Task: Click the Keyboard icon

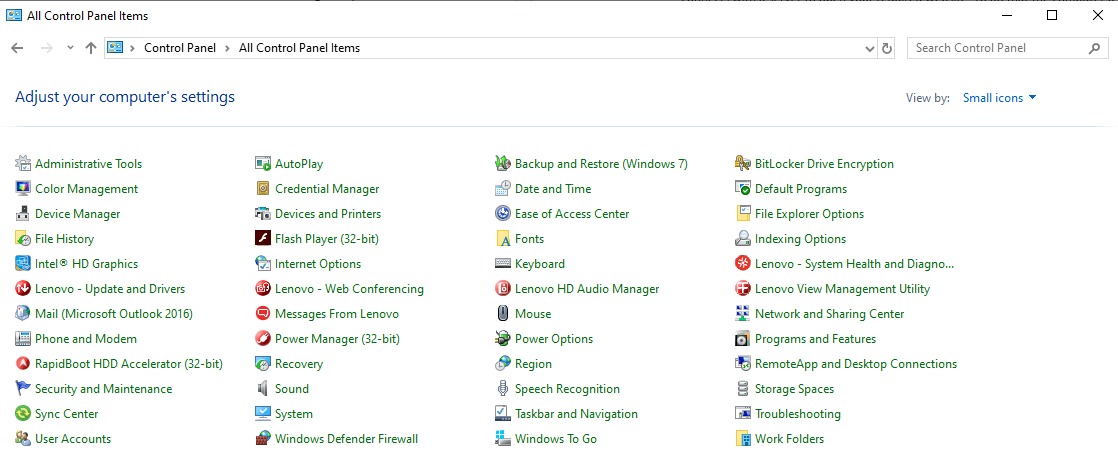Action: (503, 264)
